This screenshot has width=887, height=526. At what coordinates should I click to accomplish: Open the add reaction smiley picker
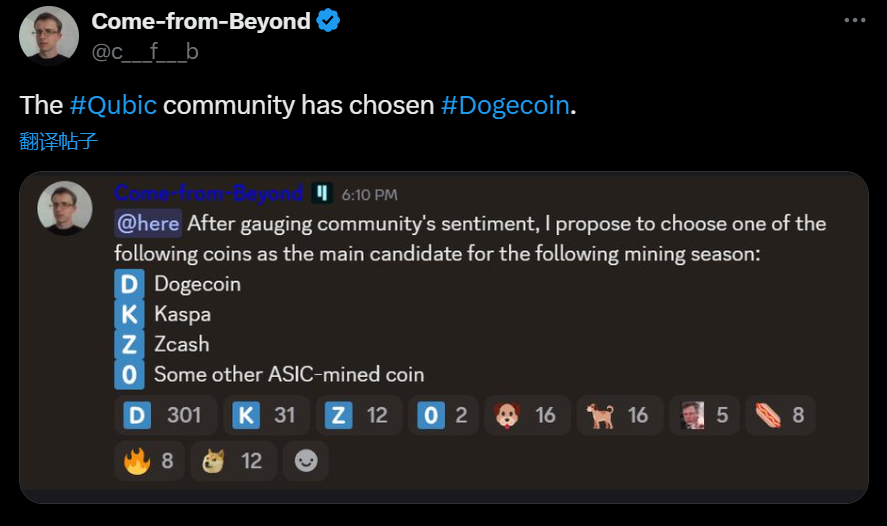[x=305, y=461]
